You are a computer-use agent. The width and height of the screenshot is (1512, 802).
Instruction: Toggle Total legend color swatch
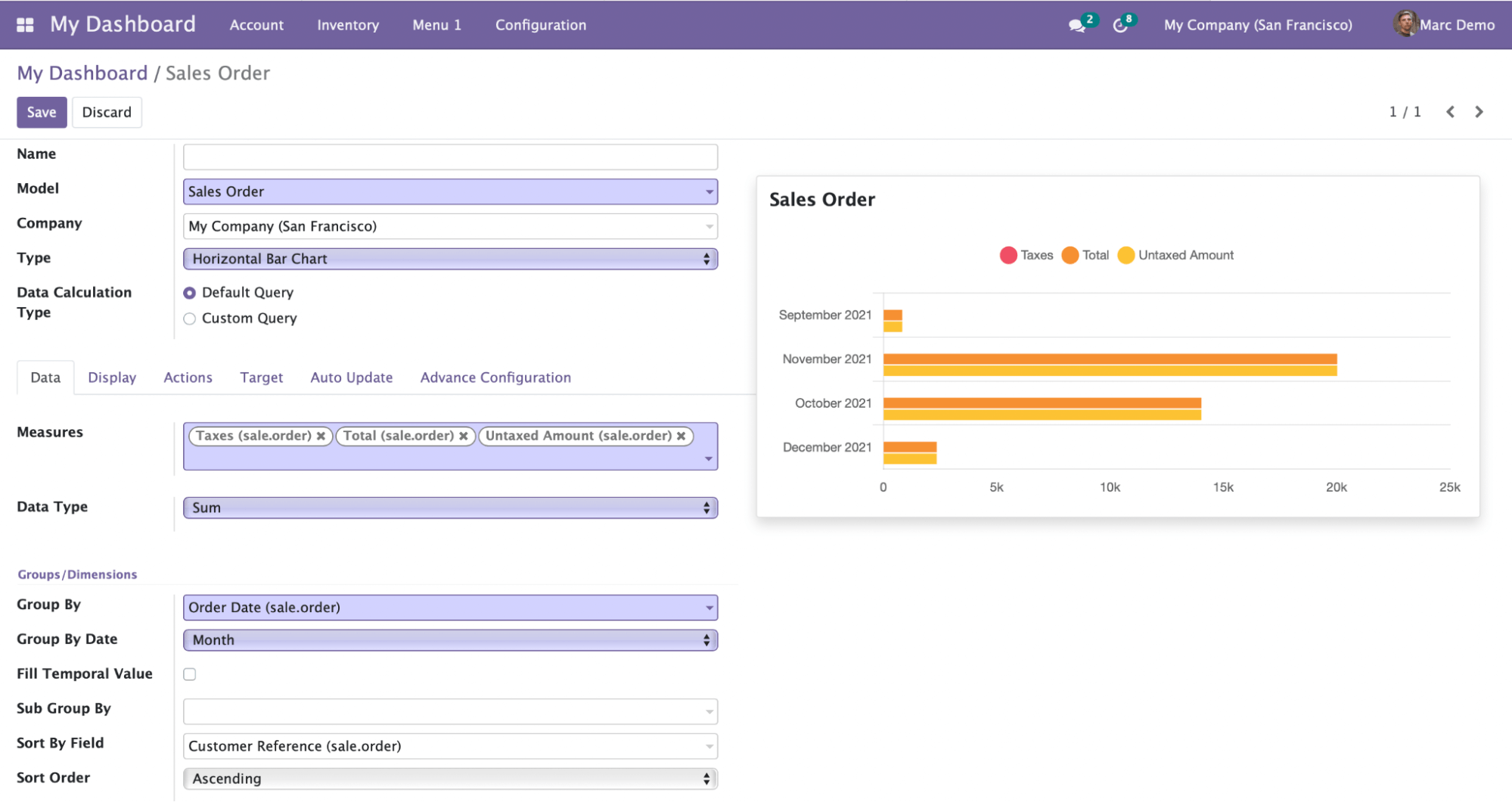point(1070,256)
